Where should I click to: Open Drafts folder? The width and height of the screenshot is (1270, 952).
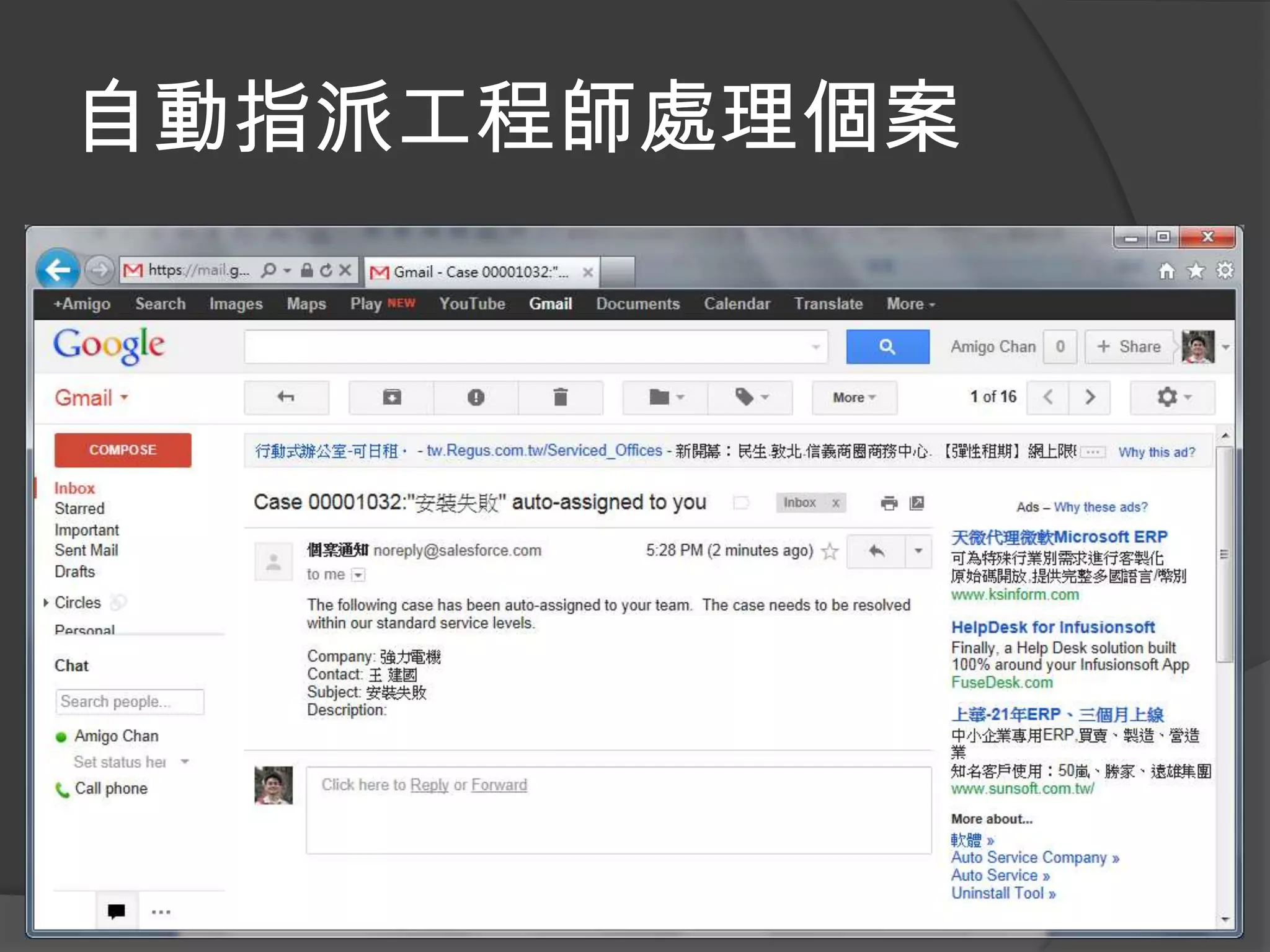[x=75, y=571]
